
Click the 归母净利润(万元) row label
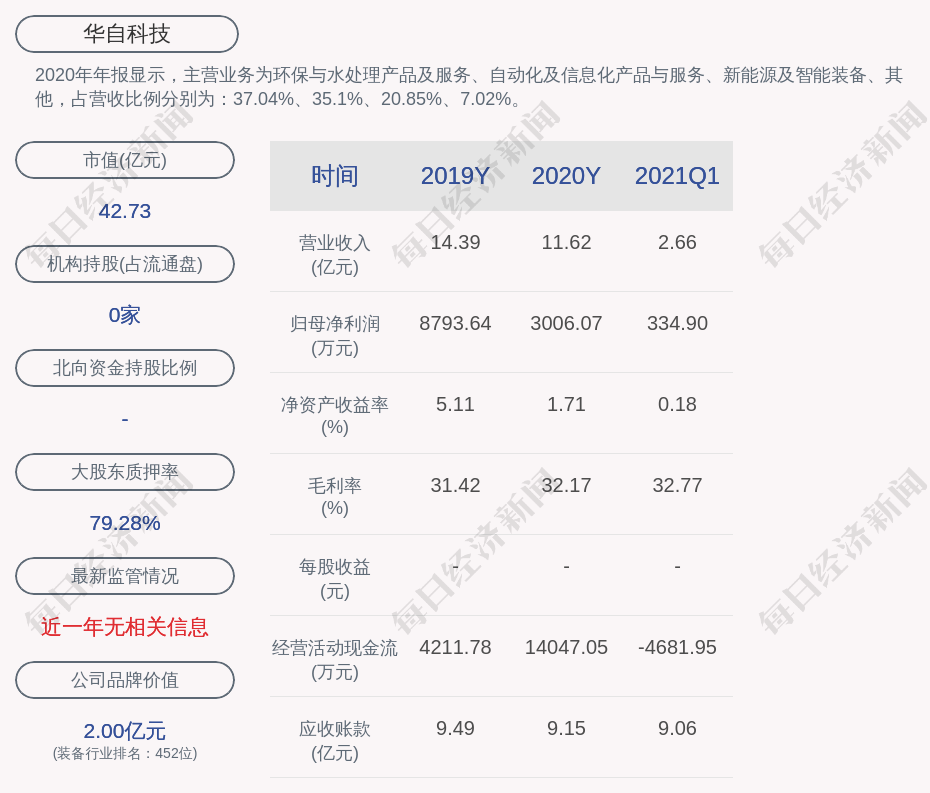335,336
